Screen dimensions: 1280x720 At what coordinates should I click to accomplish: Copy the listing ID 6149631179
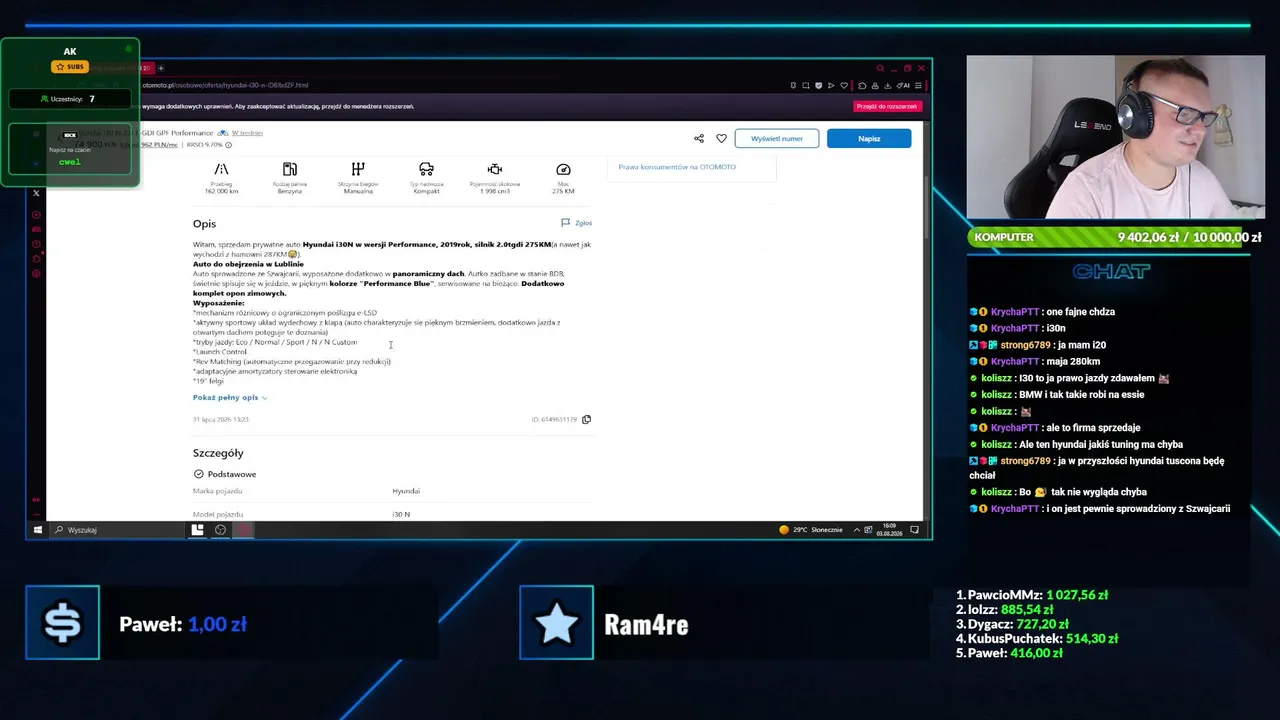[x=586, y=419]
